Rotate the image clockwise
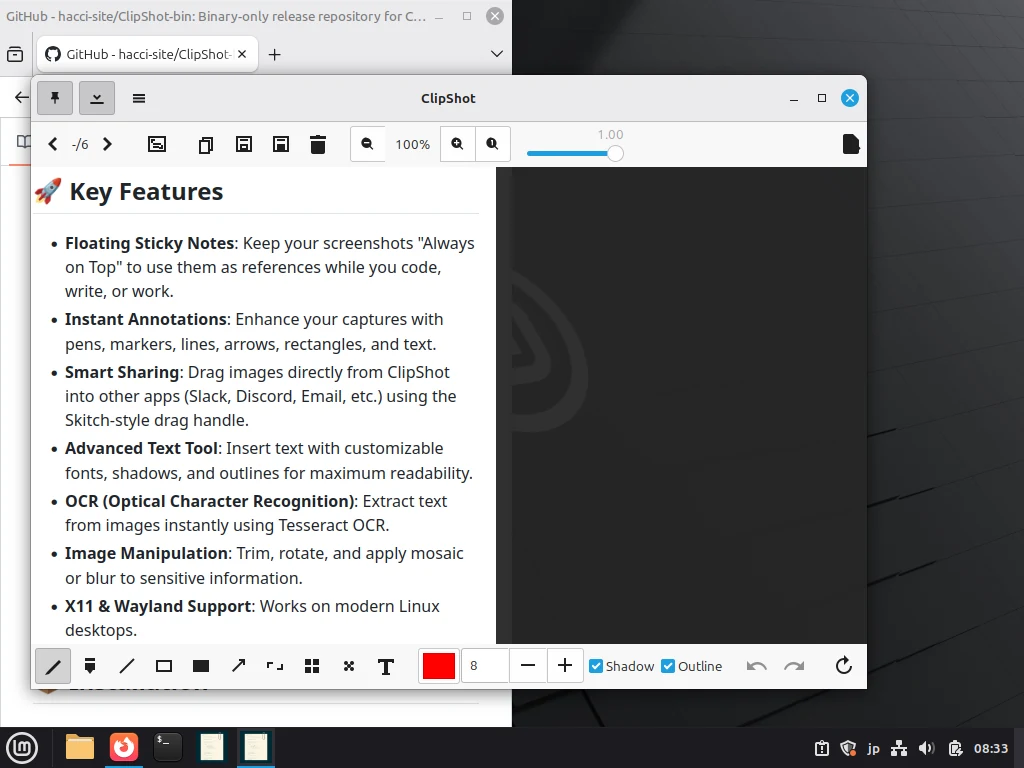Image resolution: width=1024 pixels, height=768 pixels. pyautogui.click(x=844, y=665)
